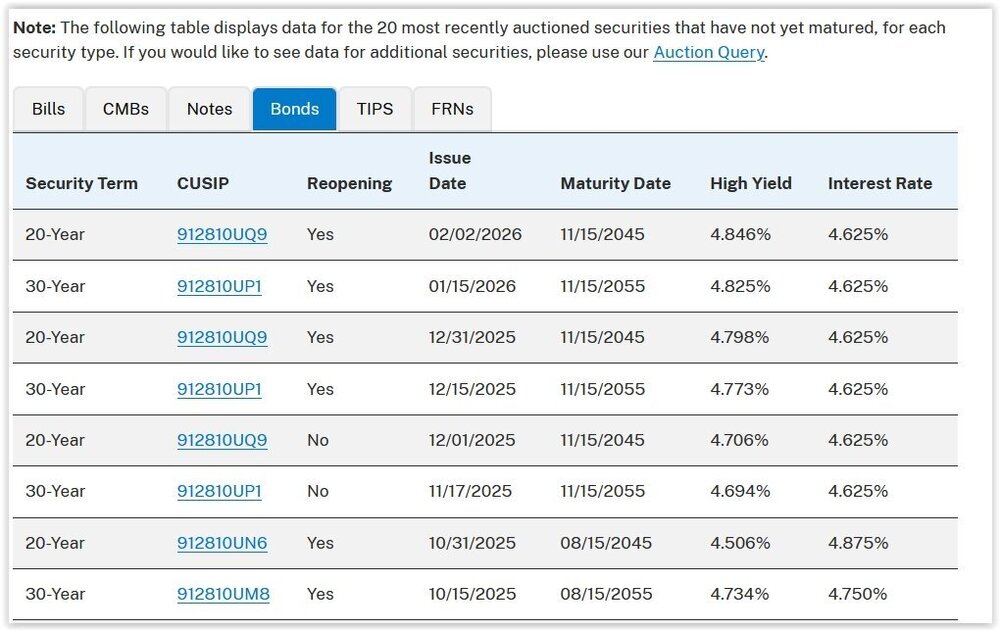1000x631 pixels.
Task: Click the Maturity Date column header
Action: (615, 184)
